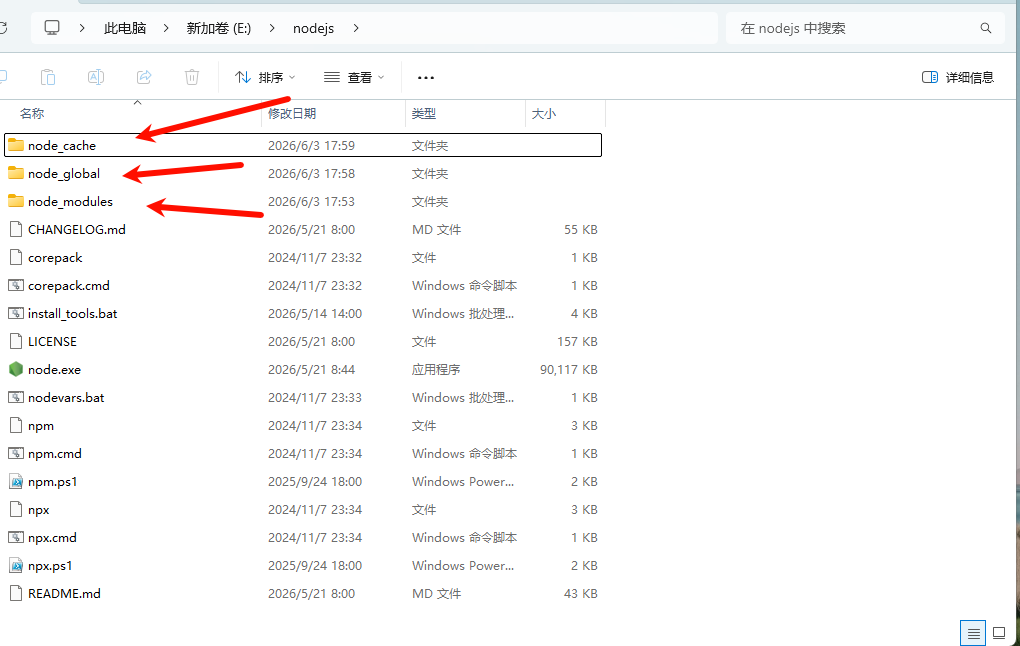This screenshot has width=1020, height=646.
Task: Open the View (查看) dropdown
Action: 354,77
